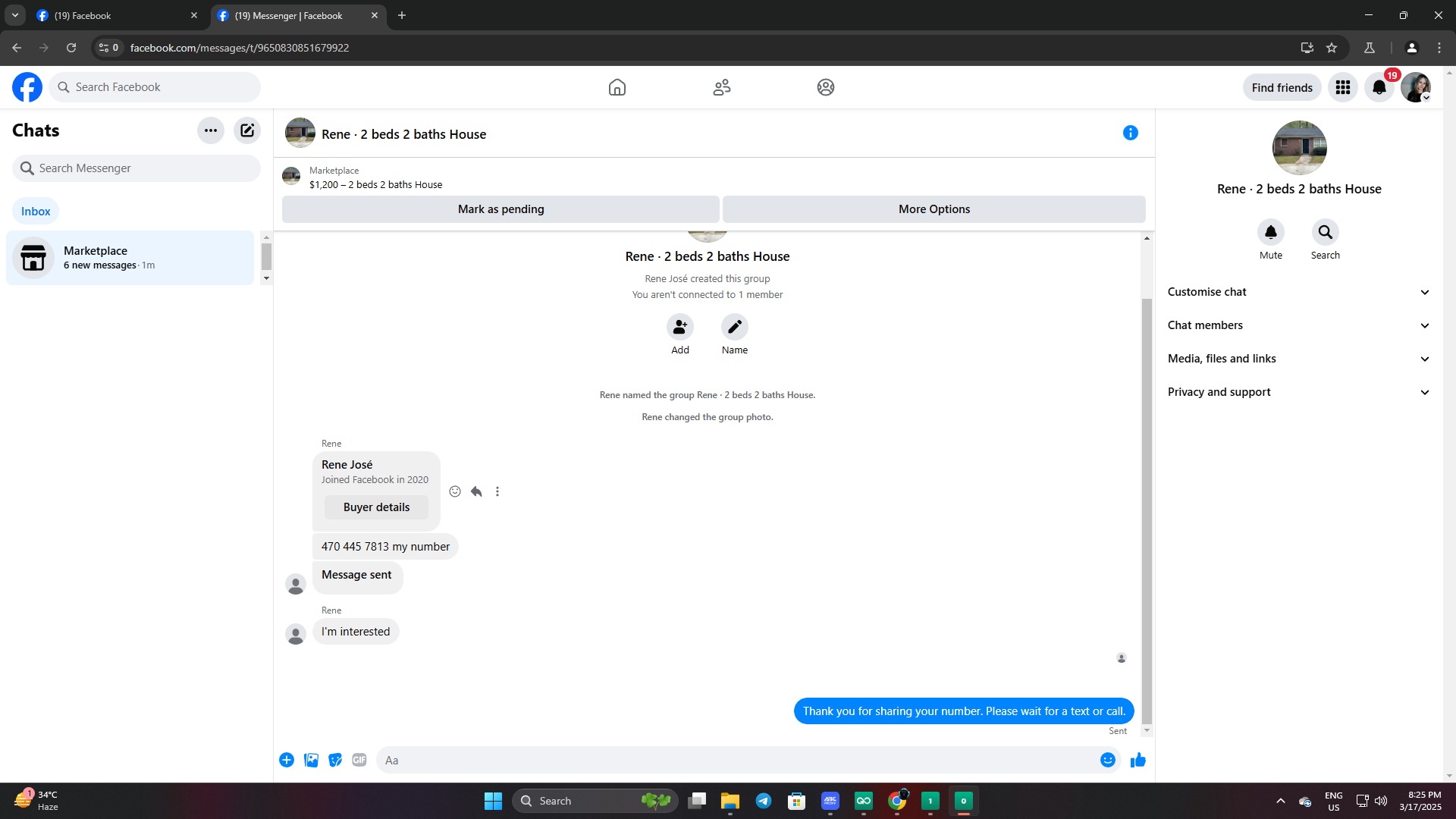This screenshot has width=1456, height=819.
Task: Switch to the (19) Facebook browser tab
Action: 115,15
